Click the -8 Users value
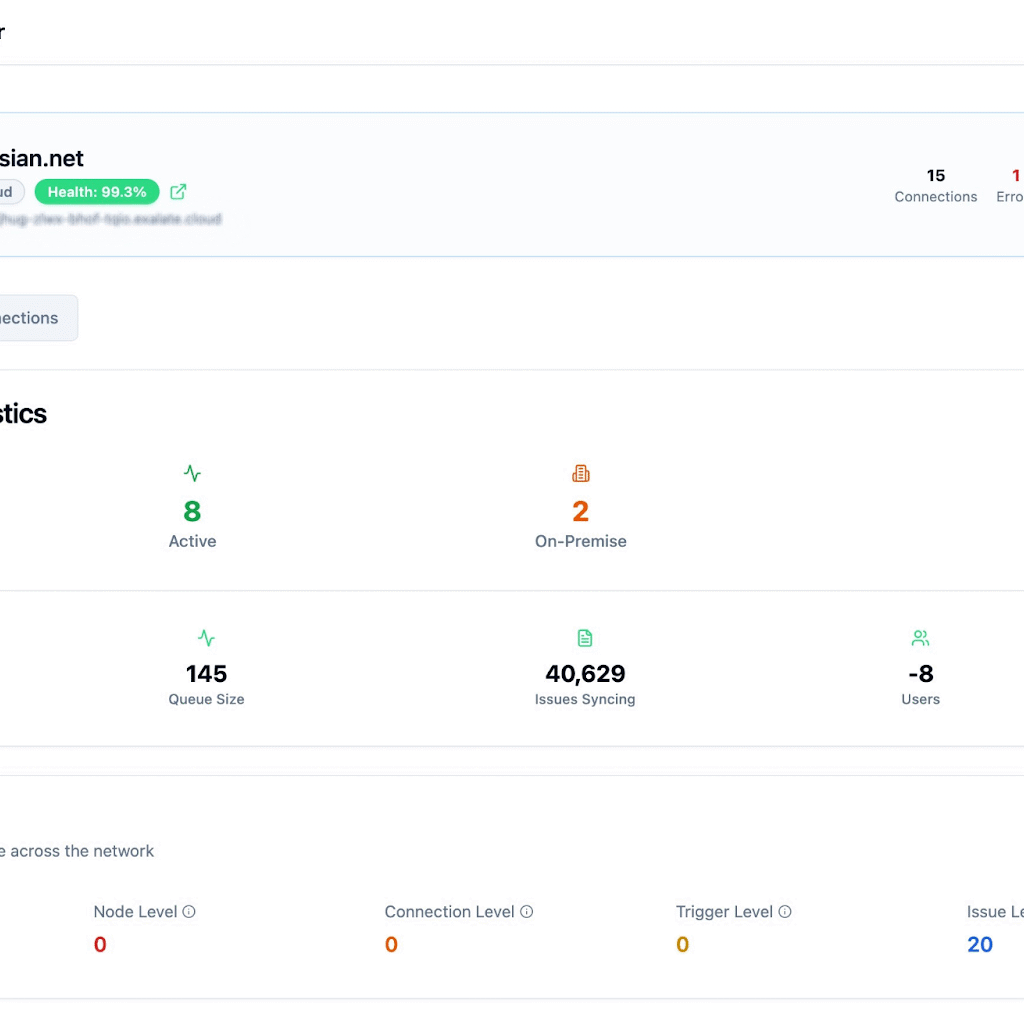This screenshot has width=1024, height=1021. click(x=920, y=674)
